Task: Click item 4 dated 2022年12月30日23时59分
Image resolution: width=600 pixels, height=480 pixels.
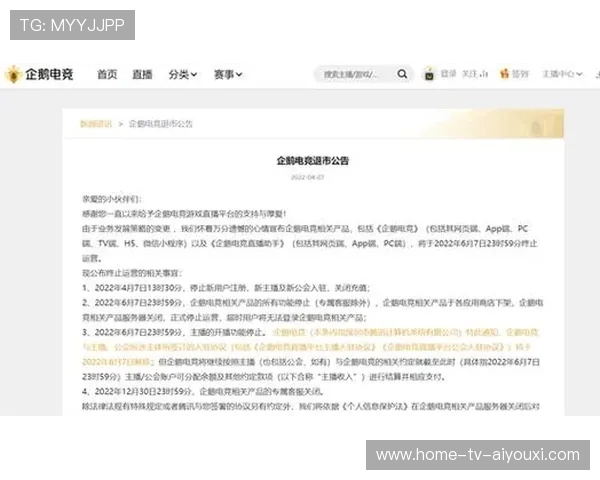Action: pyautogui.click(x=203, y=392)
